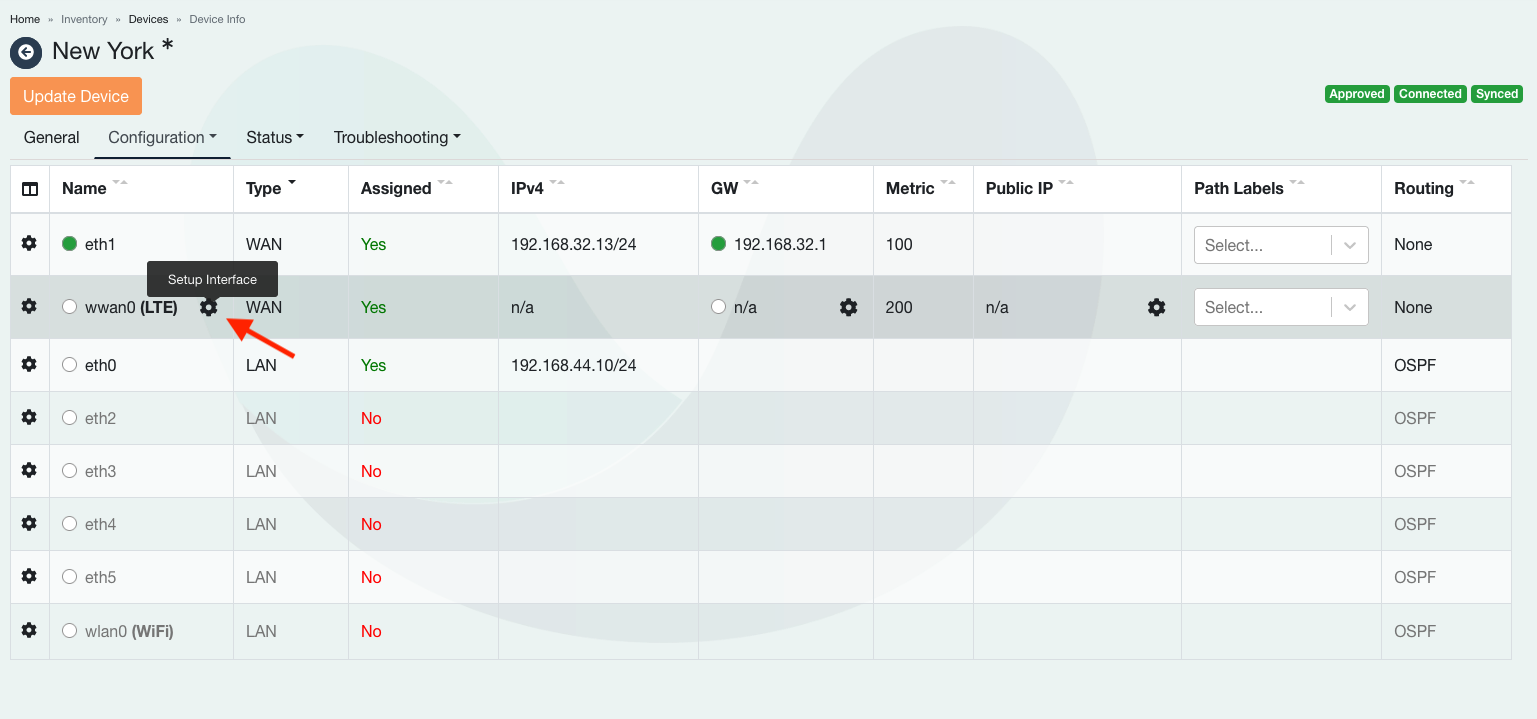Toggle the status circle beside eth0
The image size is (1537, 719).
70,365
